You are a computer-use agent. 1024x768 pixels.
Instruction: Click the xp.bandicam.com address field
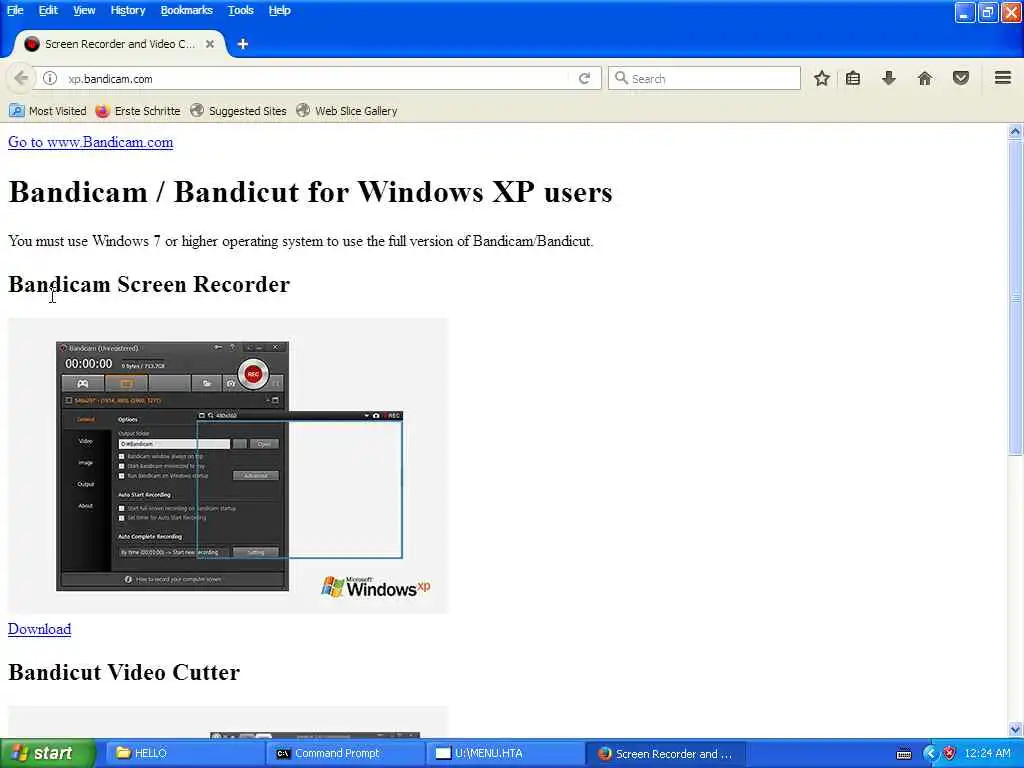(317, 78)
